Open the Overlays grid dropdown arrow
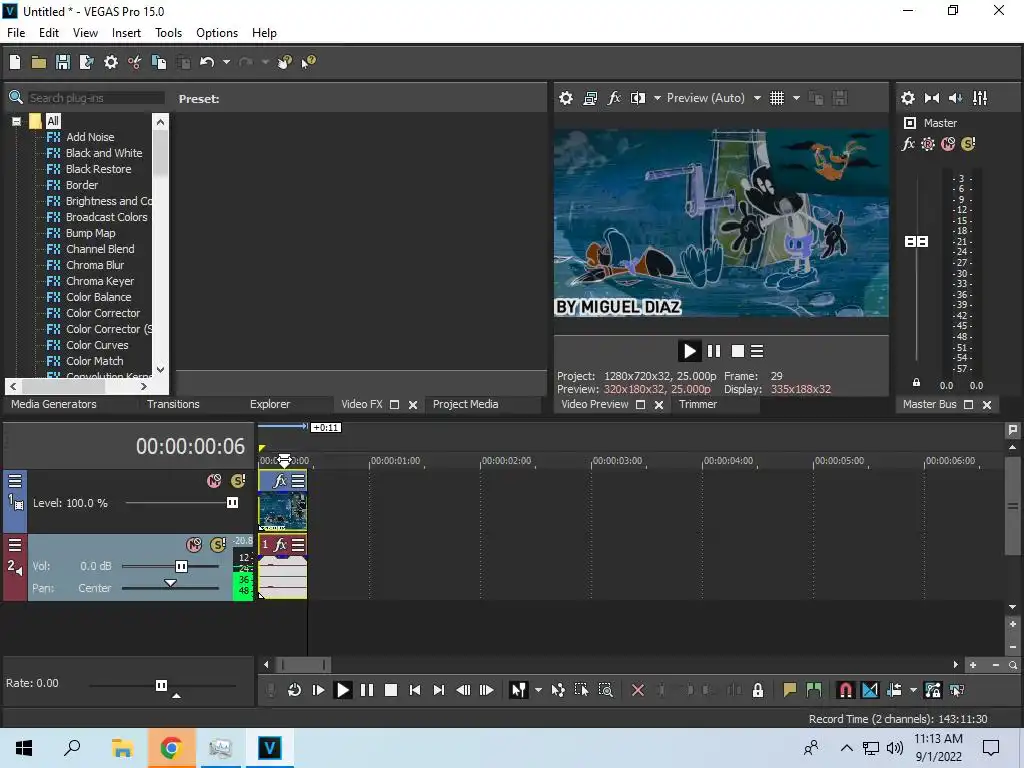Viewport: 1024px width, 768px height. [x=796, y=98]
